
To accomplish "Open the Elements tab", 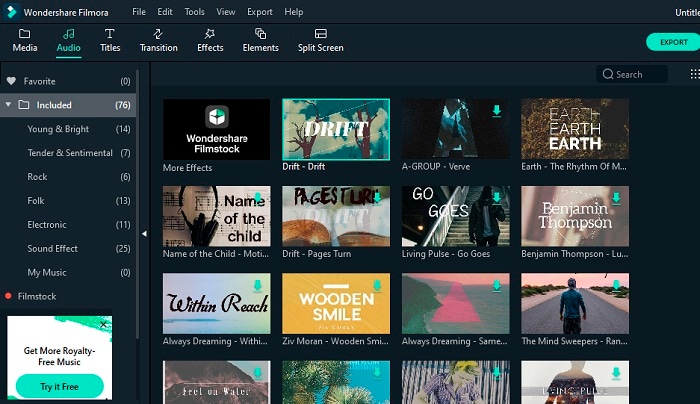I will 260,41.
